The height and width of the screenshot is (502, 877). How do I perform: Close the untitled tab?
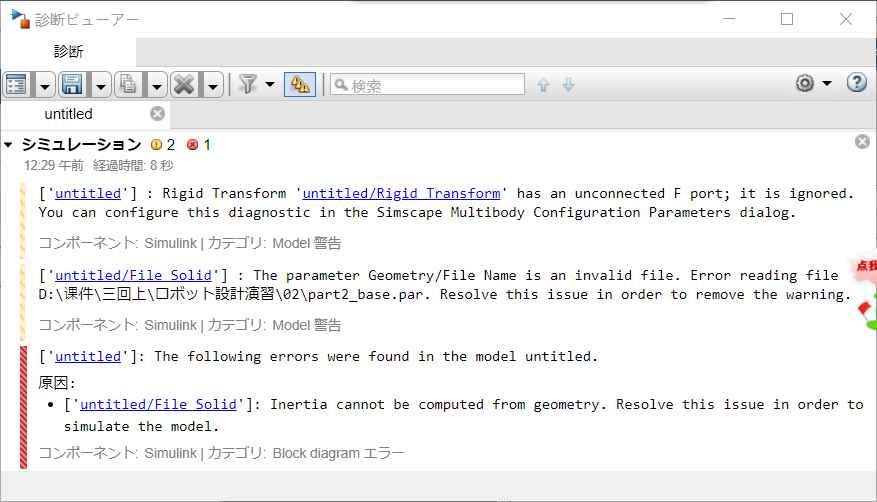[x=158, y=113]
